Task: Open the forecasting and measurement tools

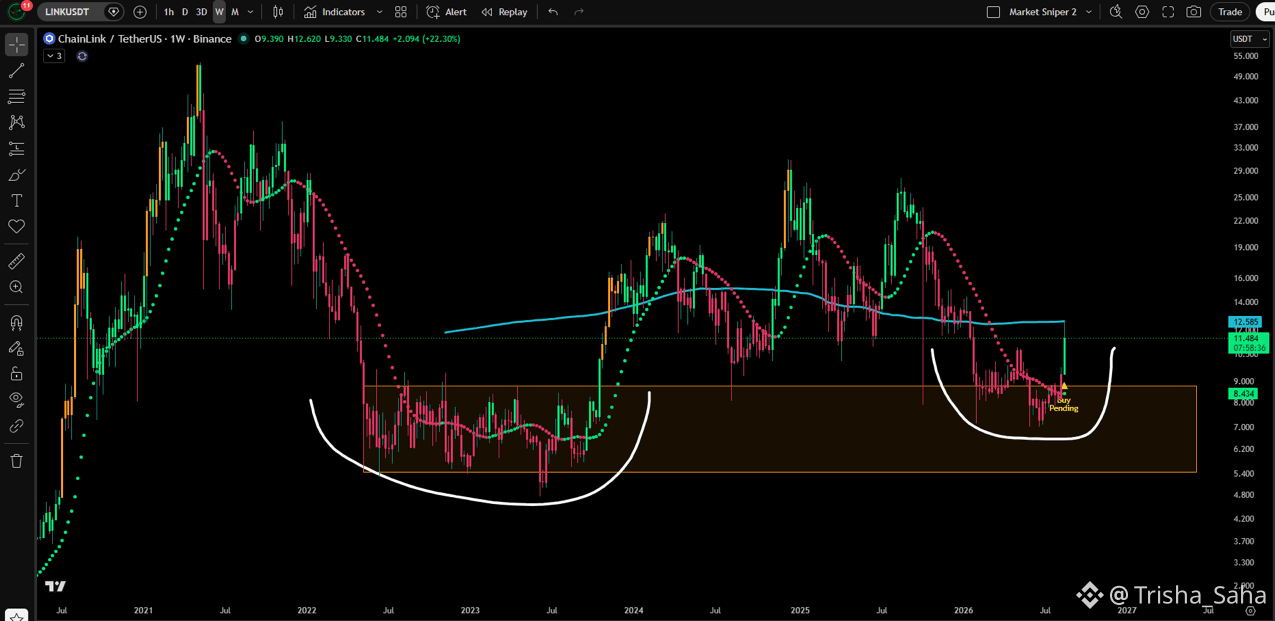Action: click(x=17, y=149)
